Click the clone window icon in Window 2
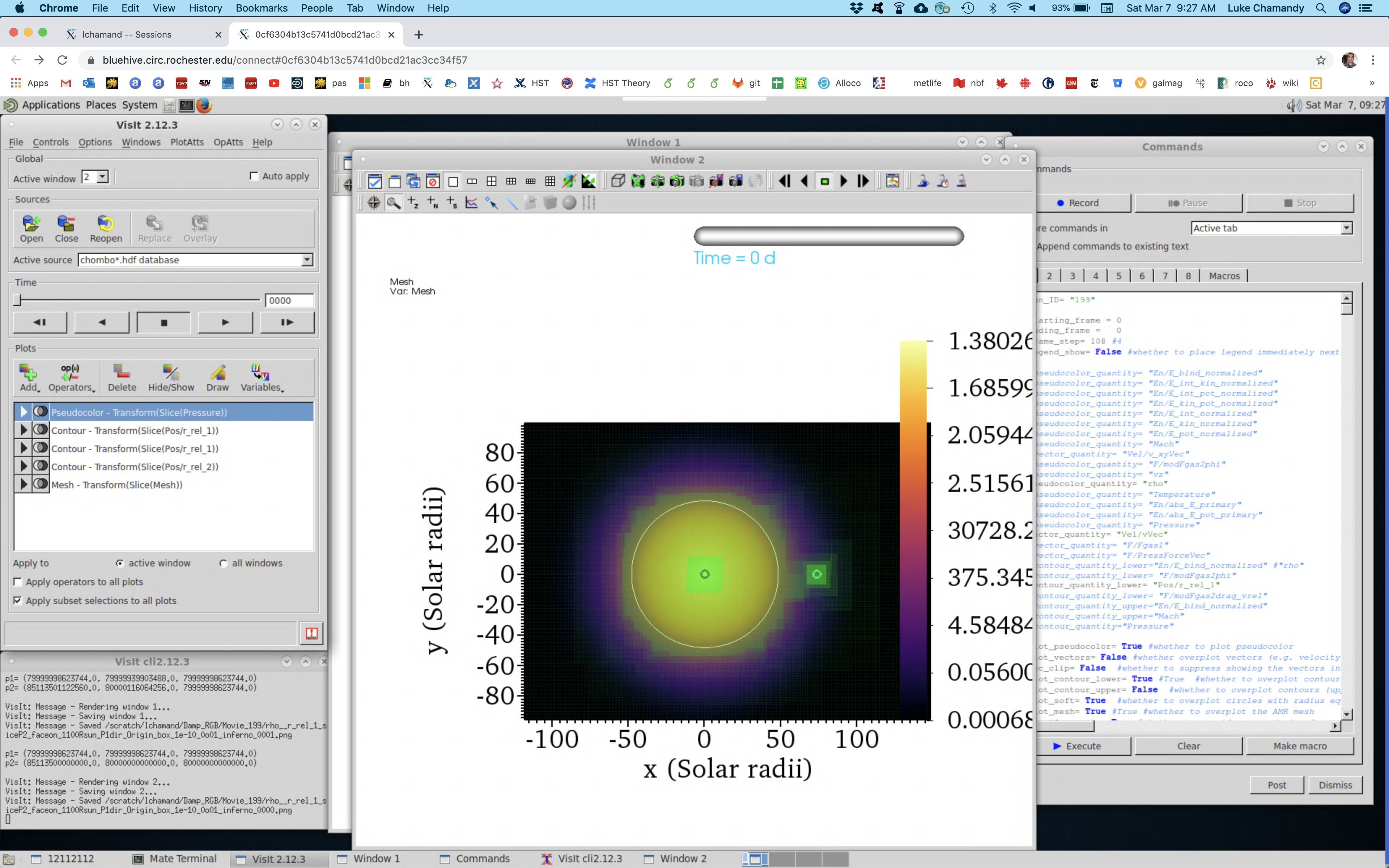Viewport: 1389px width, 868px height. pyautogui.click(x=413, y=182)
